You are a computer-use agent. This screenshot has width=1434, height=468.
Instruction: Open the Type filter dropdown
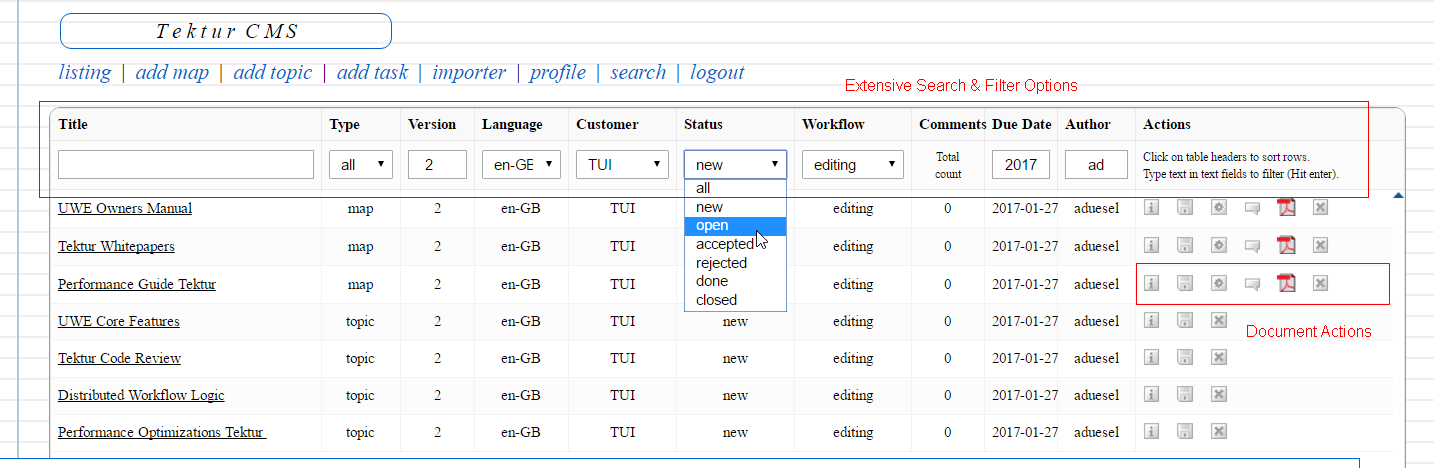pos(361,165)
